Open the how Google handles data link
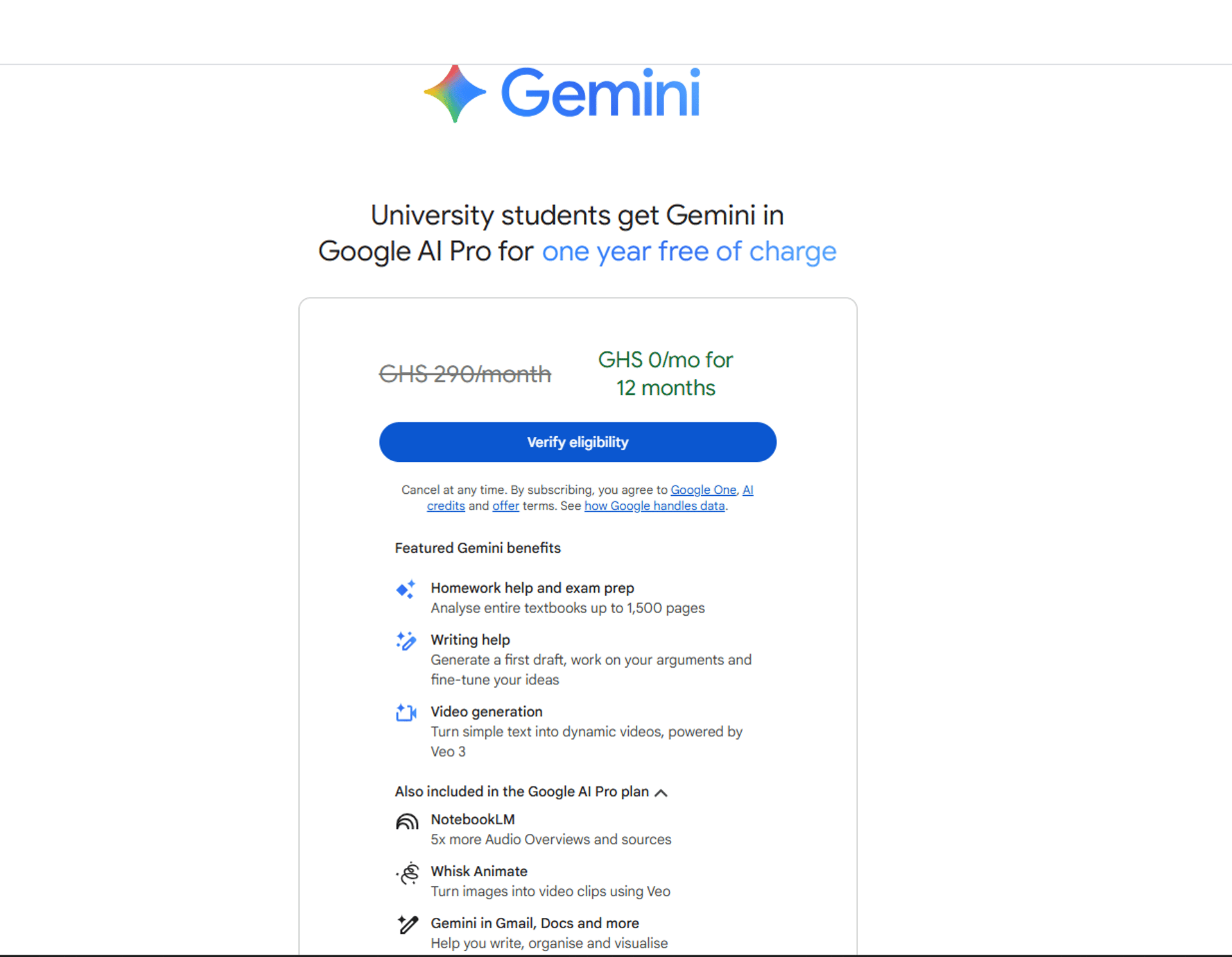This screenshot has width=1232, height=957. 654,506
